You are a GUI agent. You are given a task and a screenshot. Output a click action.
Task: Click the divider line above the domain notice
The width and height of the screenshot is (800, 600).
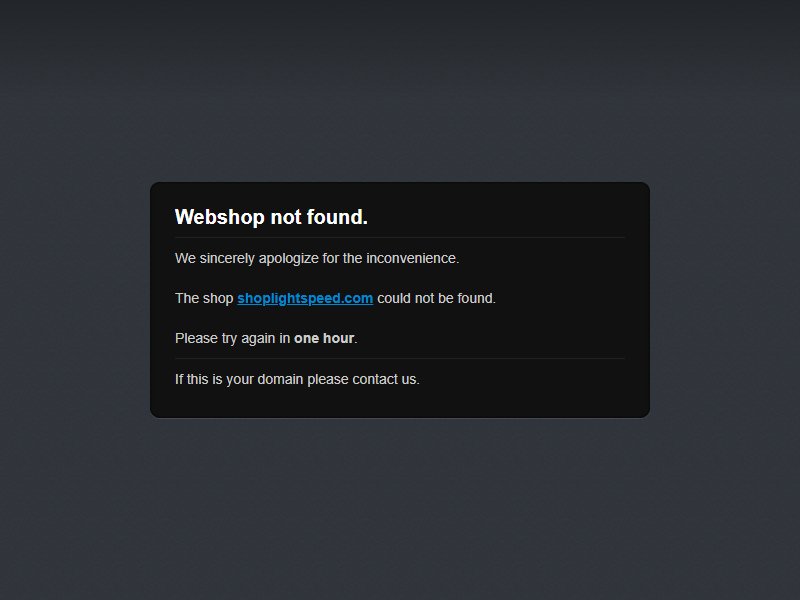(x=399, y=359)
